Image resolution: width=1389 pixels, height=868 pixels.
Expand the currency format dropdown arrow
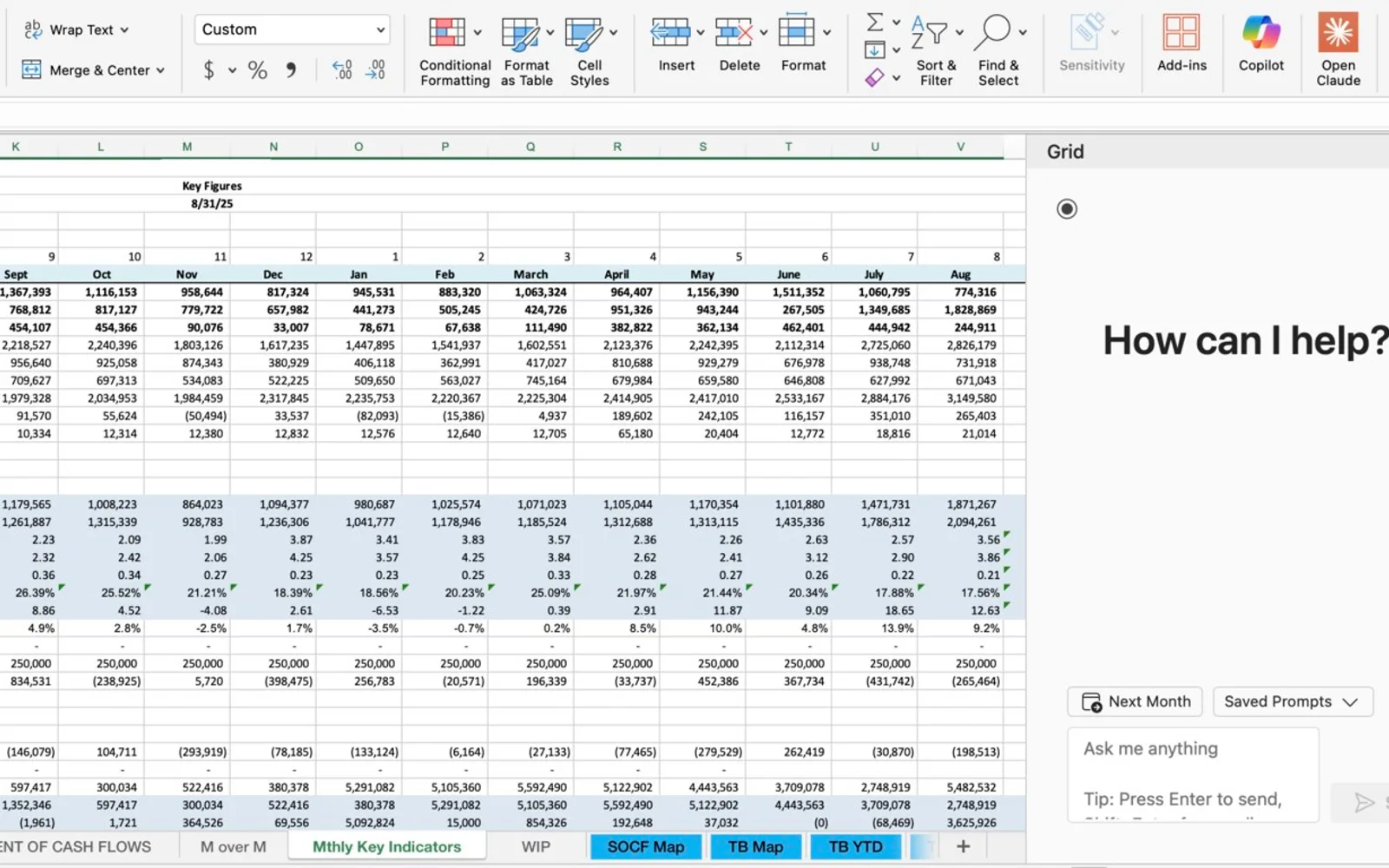[x=233, y=71]
